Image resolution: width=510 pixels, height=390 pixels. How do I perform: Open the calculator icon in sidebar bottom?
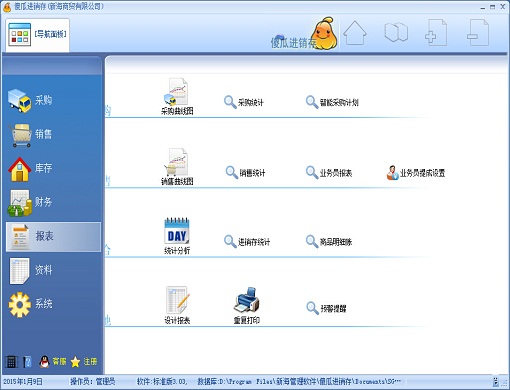[x=11, y=362]
